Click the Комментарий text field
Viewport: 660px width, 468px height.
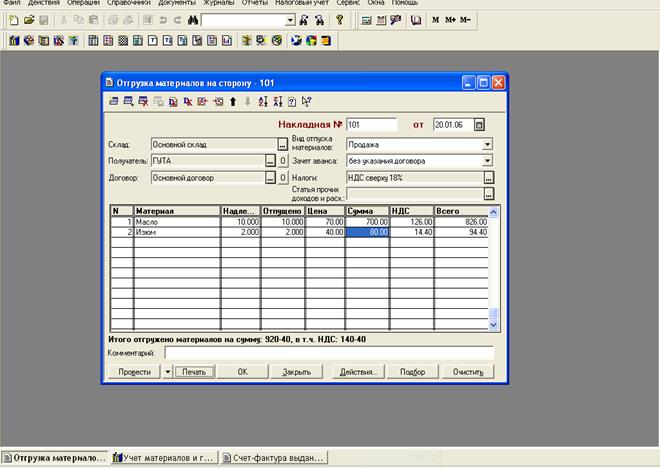330,353
